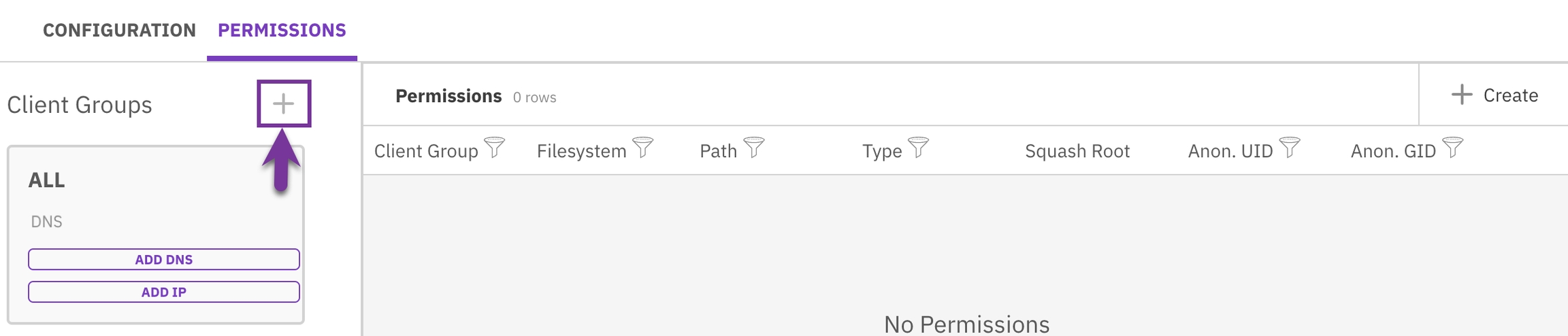This screenshot has height=336, width=1568.
Task: Filter by Anon. UID funnel icon
Action: pyautogui.click(x=1290, y=148)
